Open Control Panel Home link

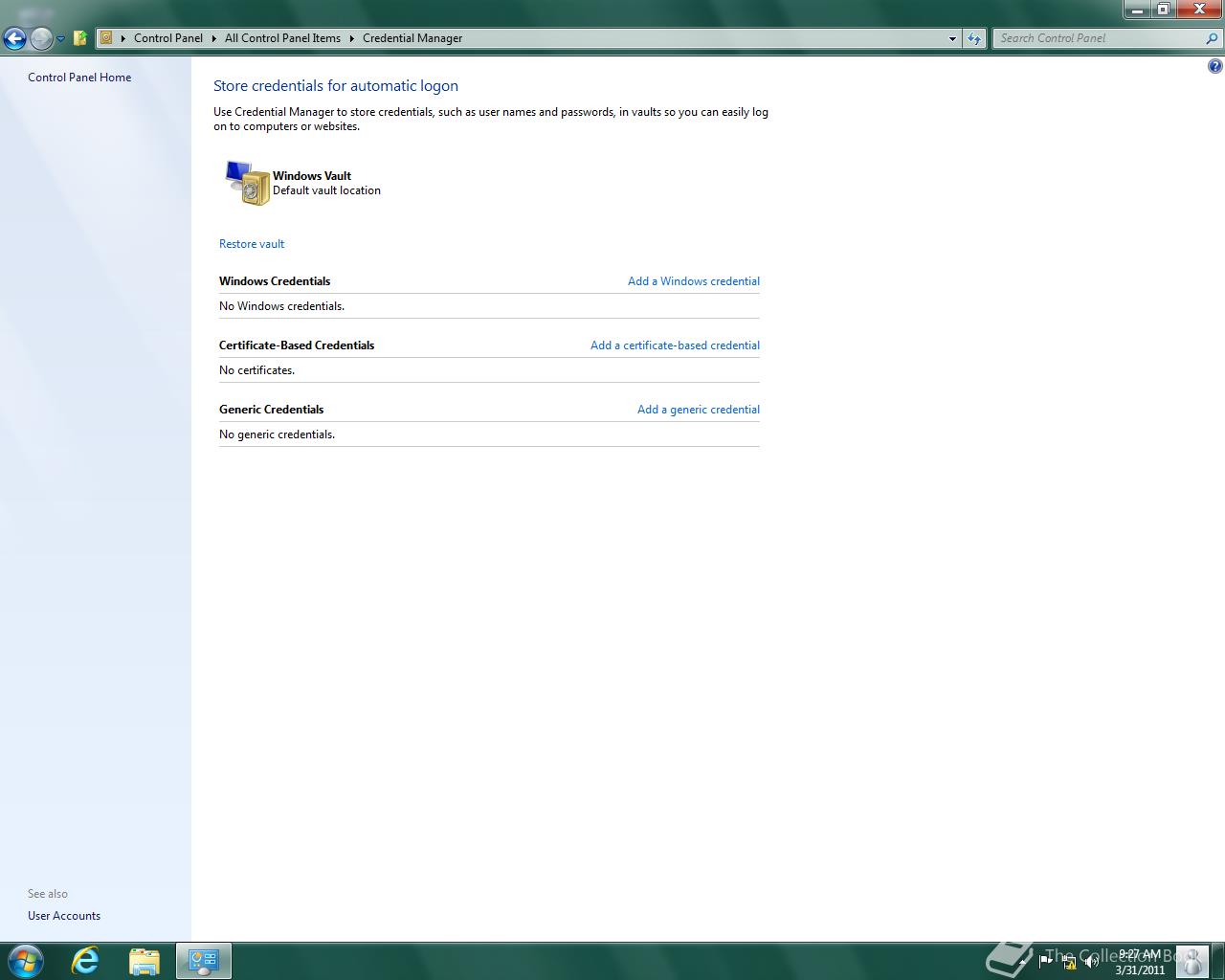(79, 78)
